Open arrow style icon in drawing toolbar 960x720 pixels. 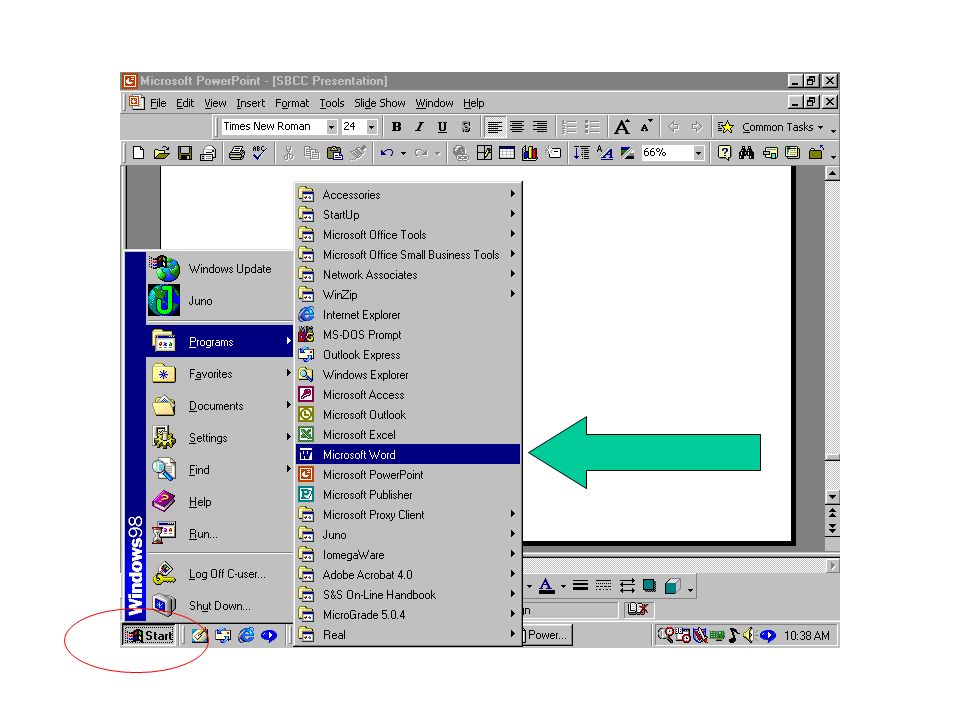pyautogui.click(x=627, y=586)
